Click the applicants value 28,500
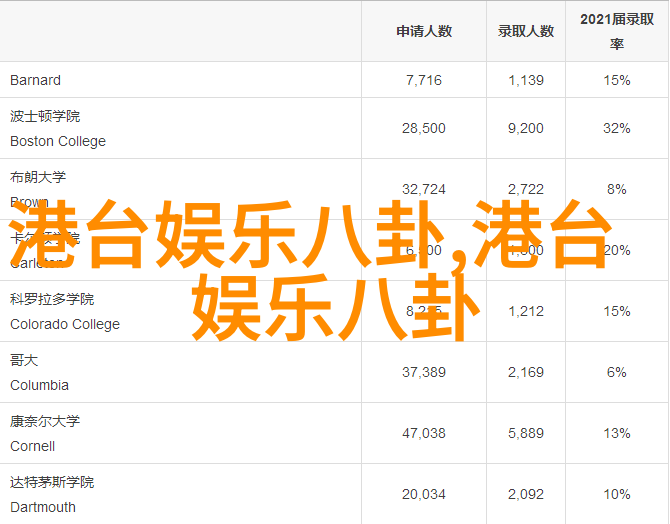Screen dimensions: 670x524 (x=424, y=128)
